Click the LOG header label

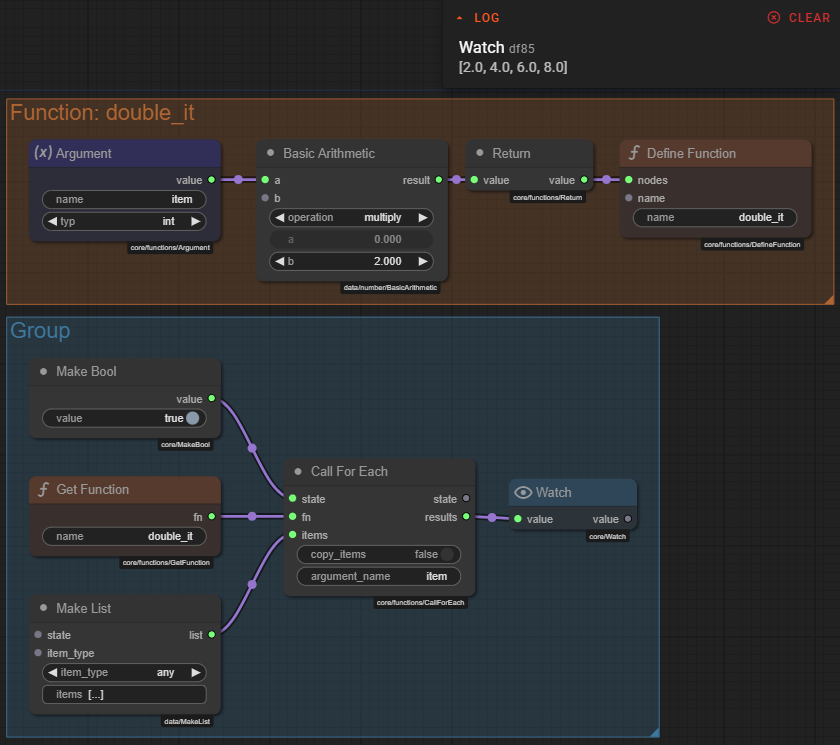tap(486, 18)
